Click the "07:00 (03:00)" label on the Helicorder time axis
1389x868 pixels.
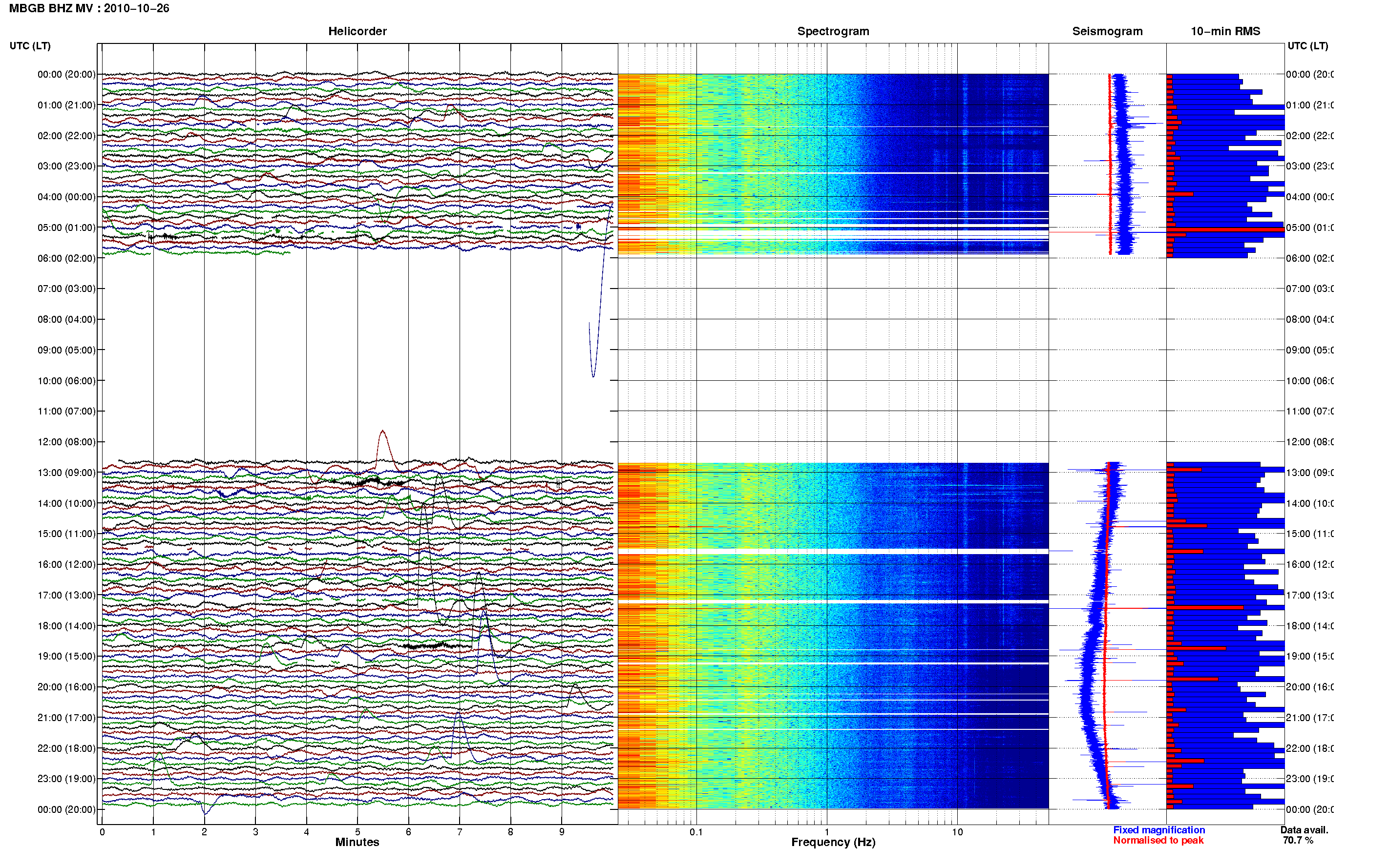coord(66,289)
